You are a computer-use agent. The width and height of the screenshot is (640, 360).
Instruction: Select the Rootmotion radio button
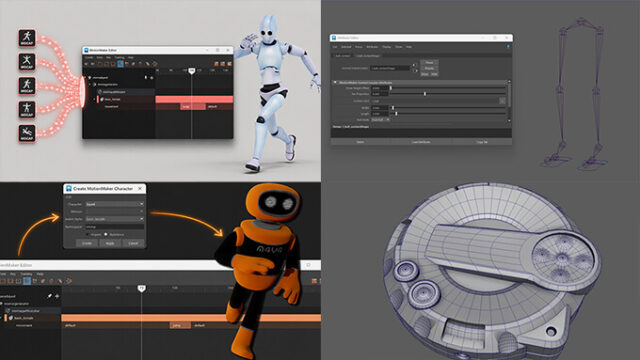click(x=106, y=234)
